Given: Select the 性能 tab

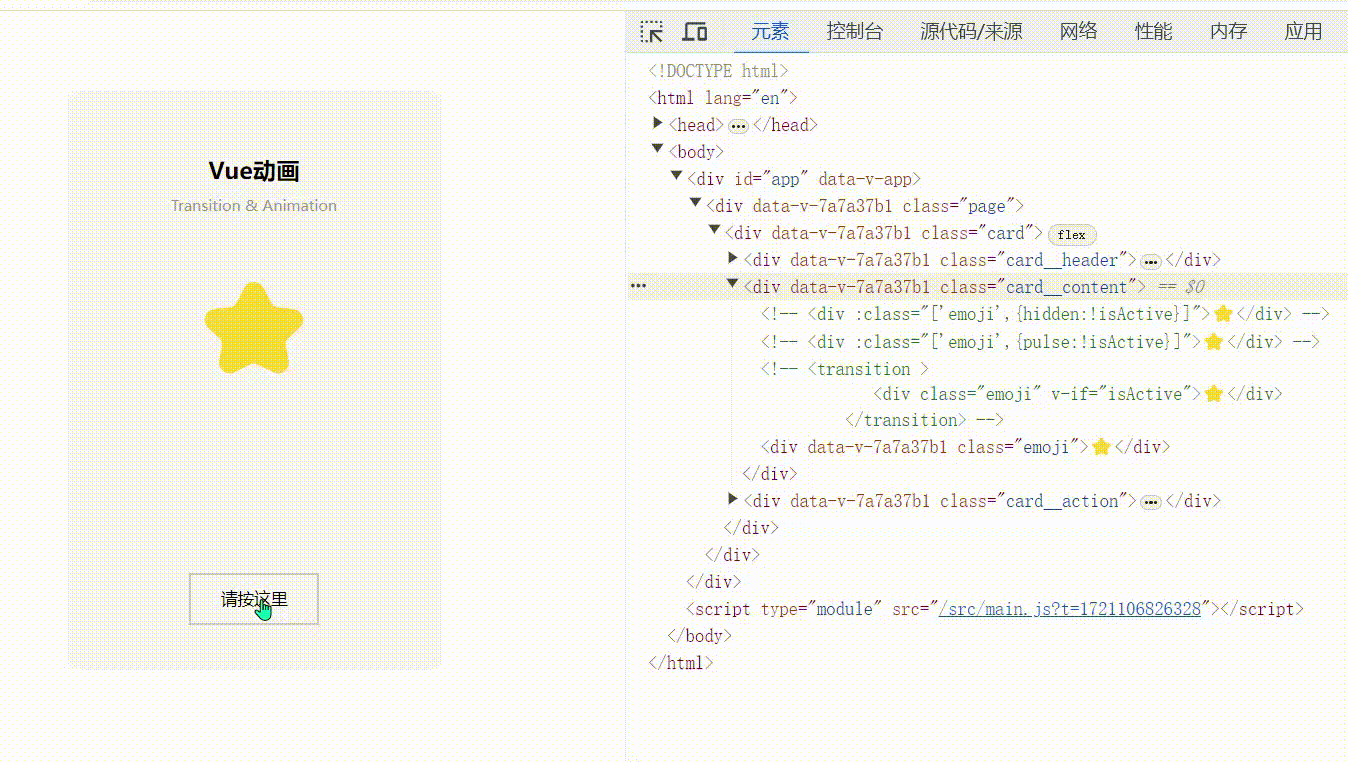Looking at the screenshot, I should click(x=1153, y=31).
